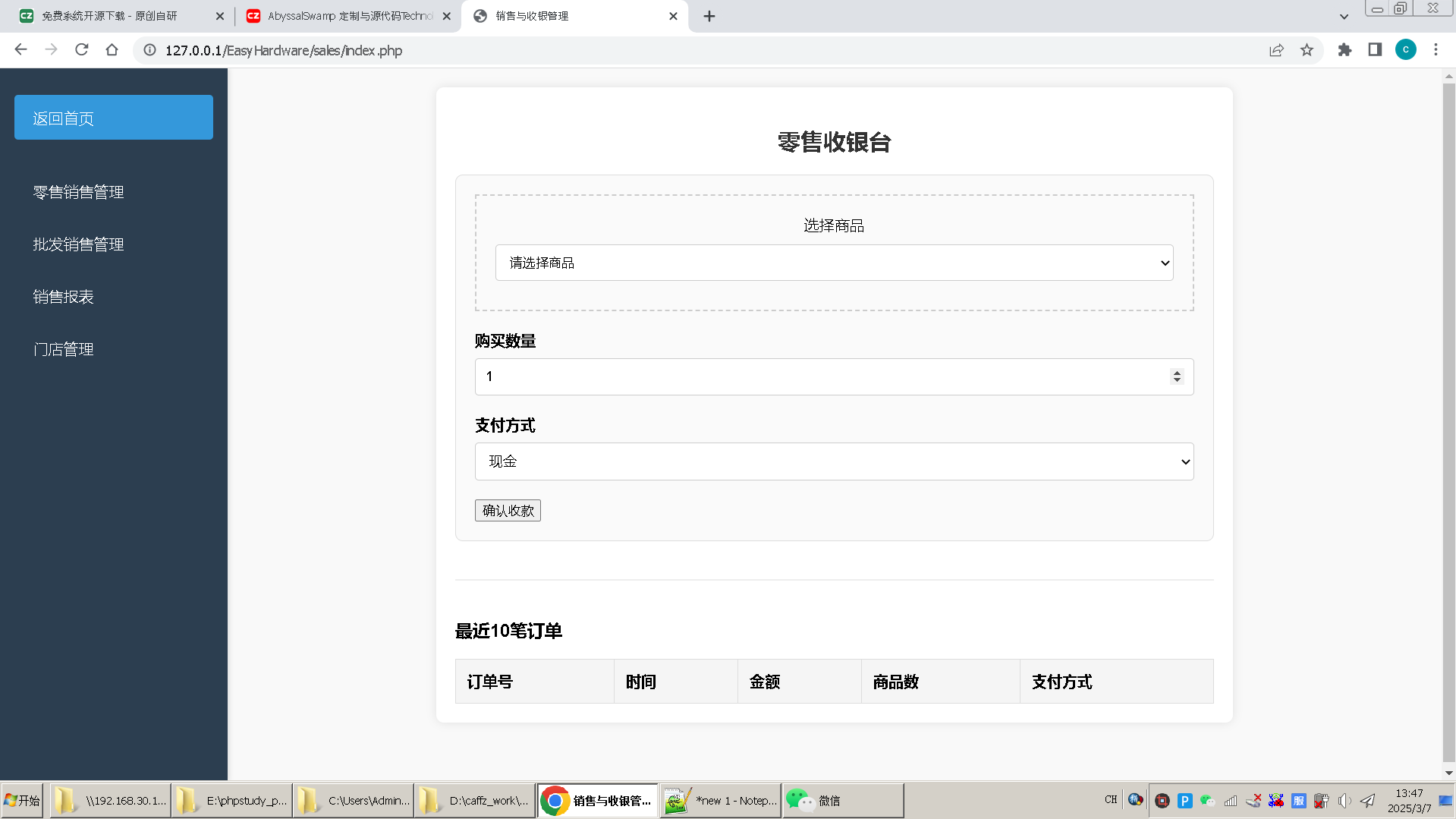Image resolution: width=1456 pixels, height=819 pixels.
Task: Expand the 支付方式 现金 dropdown
Action: tap(834, 461)
